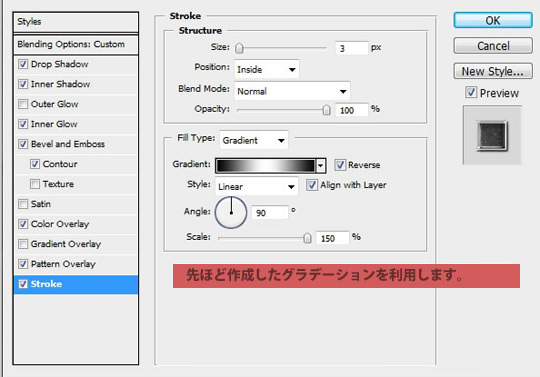Click the Angle value field

pyautogui.click(x=270, y=213)
